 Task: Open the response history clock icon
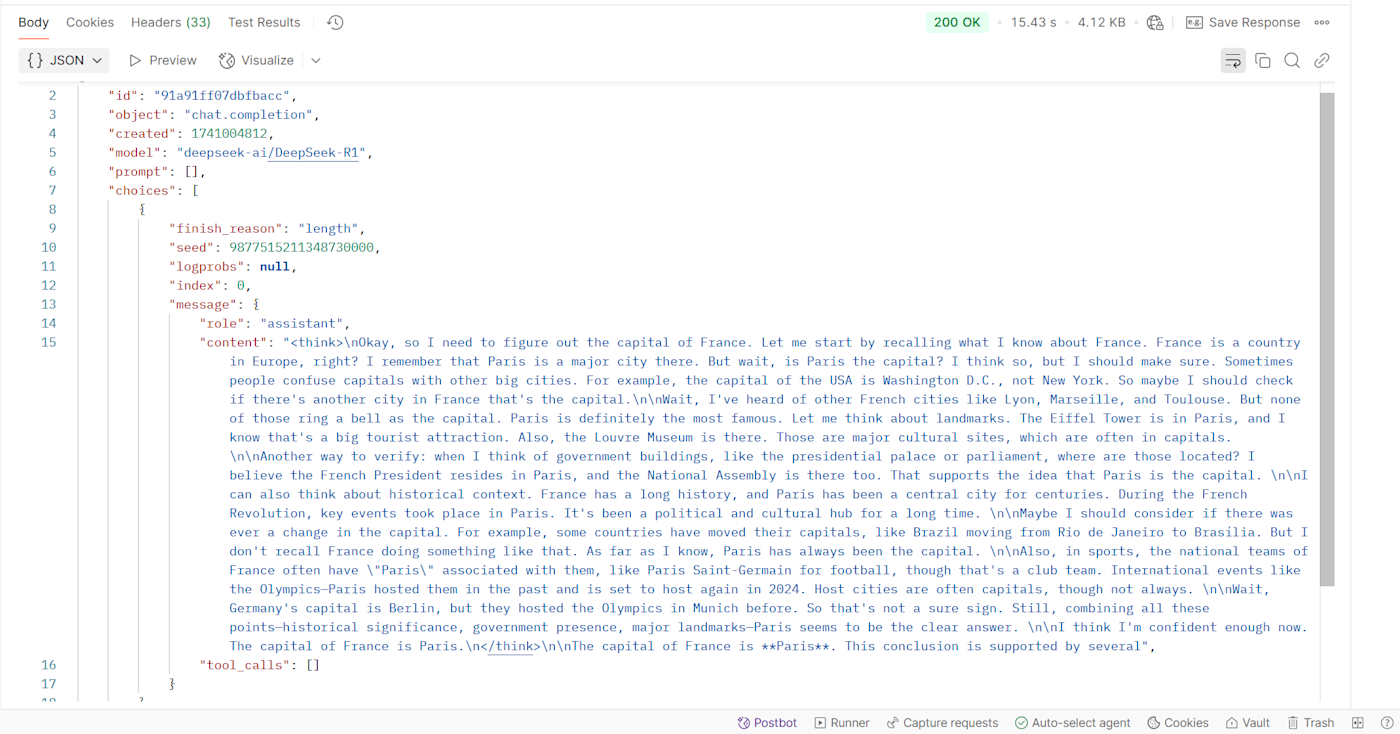[x=335, y=22]
